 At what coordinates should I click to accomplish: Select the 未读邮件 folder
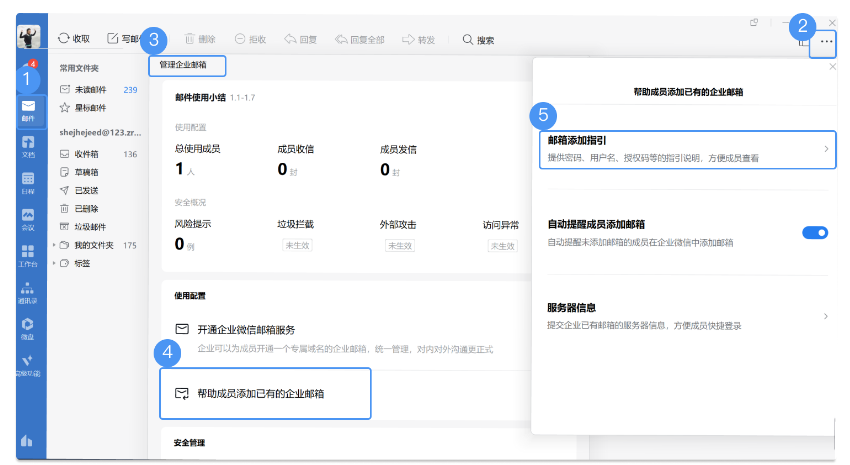click(x=90, y=90)
